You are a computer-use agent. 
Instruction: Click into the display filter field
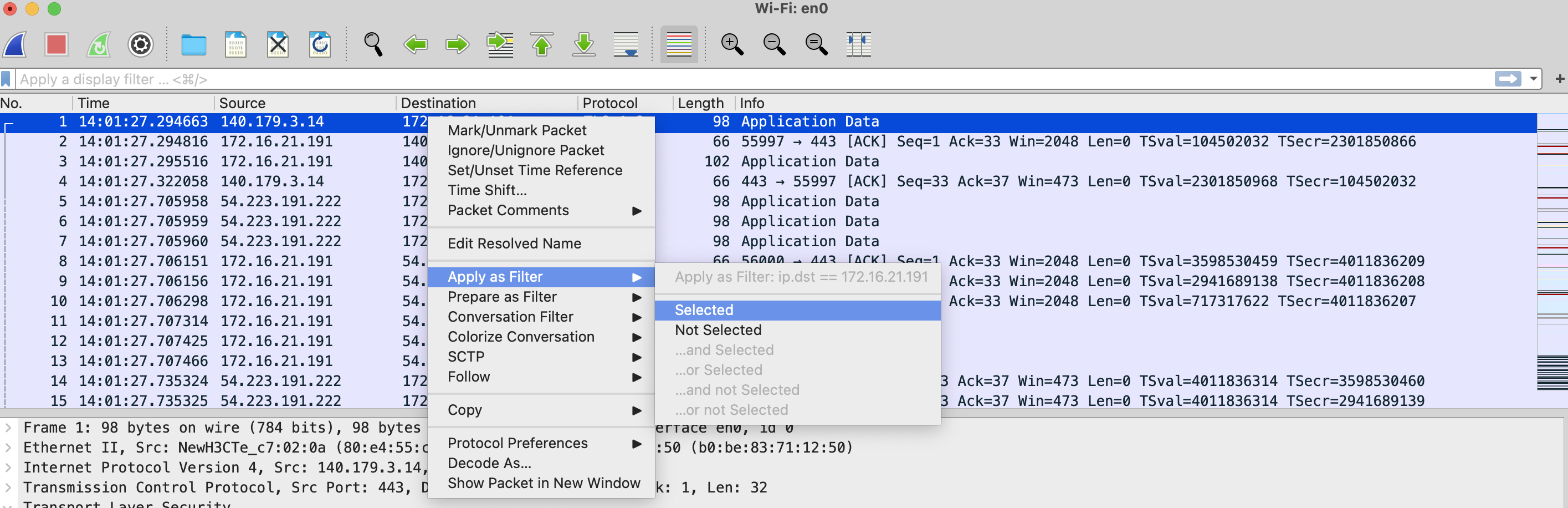[x=755, y=79]
